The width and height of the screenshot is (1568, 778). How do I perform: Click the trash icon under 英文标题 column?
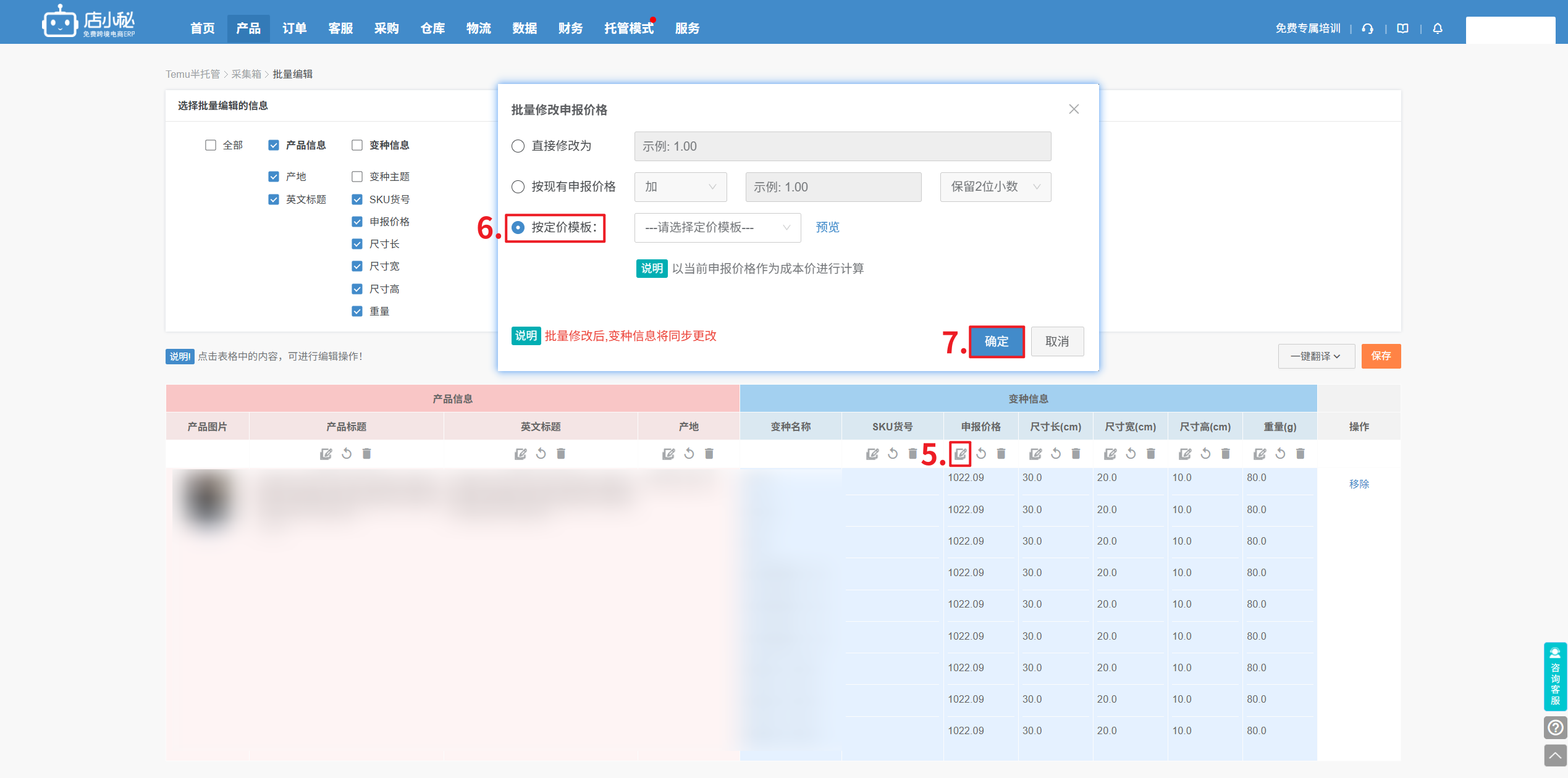point(561,454)
